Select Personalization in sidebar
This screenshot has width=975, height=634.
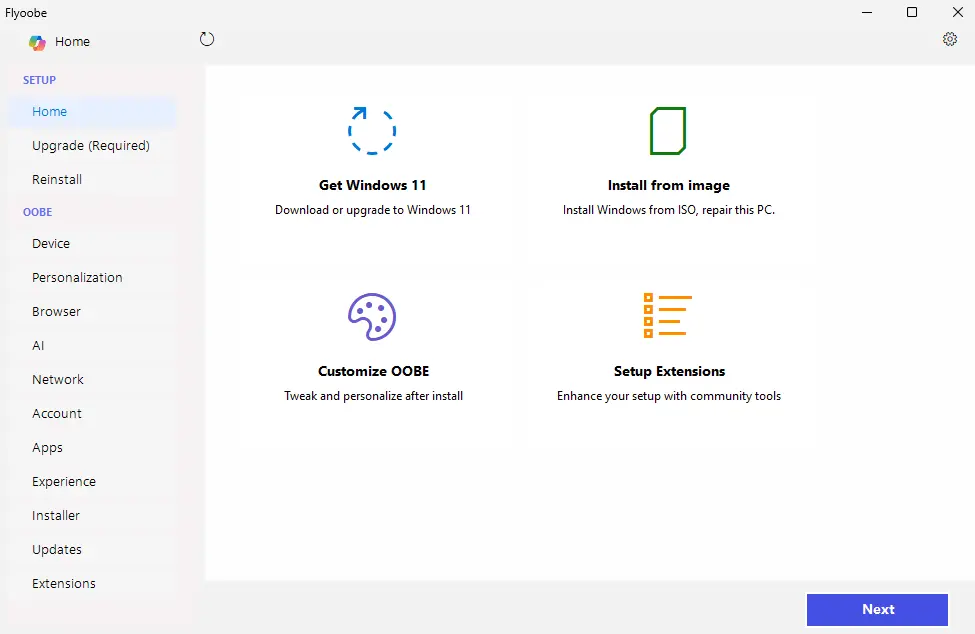pyautogui.click(x=92, y=278)
